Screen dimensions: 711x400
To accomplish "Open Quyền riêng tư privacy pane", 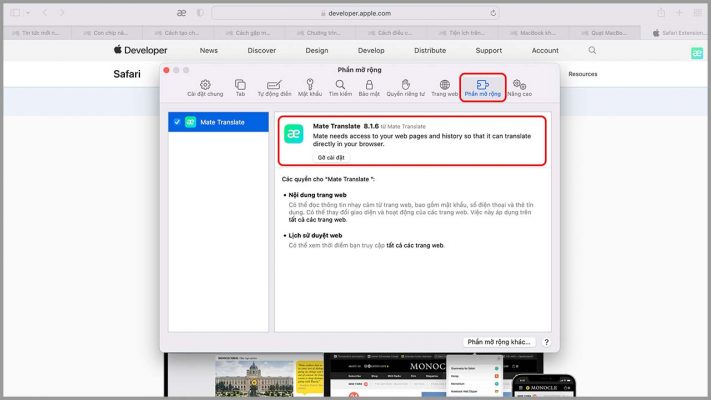I will click(405, 88).
